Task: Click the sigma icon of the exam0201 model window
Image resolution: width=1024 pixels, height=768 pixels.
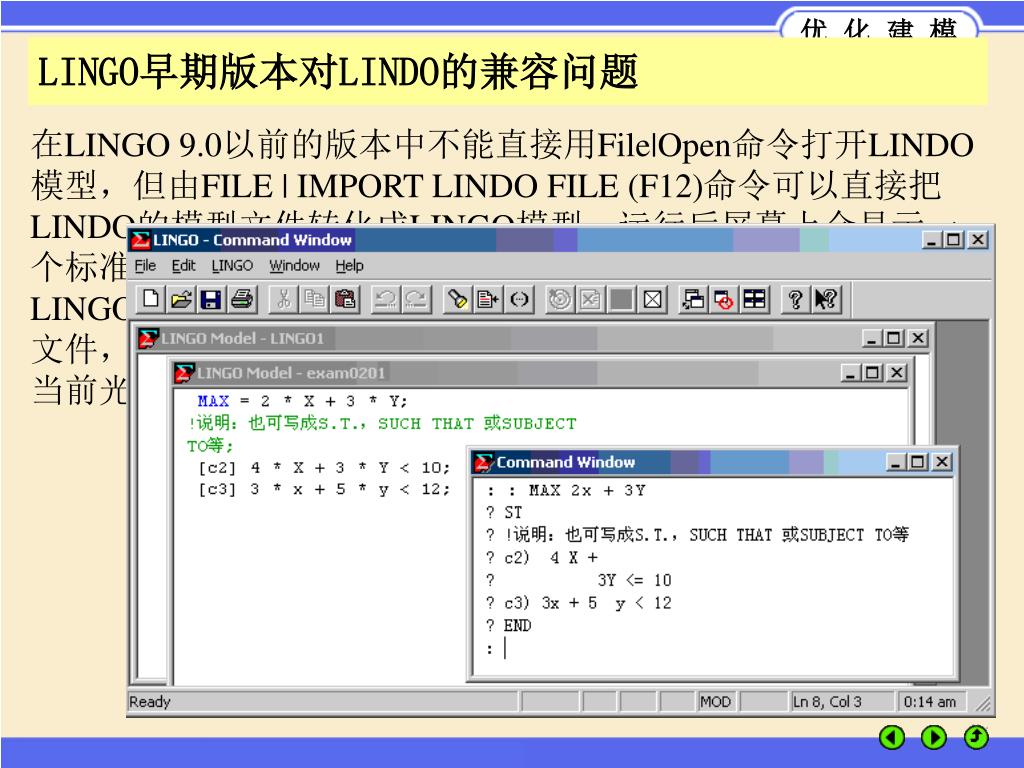Action: click(184, 373)
